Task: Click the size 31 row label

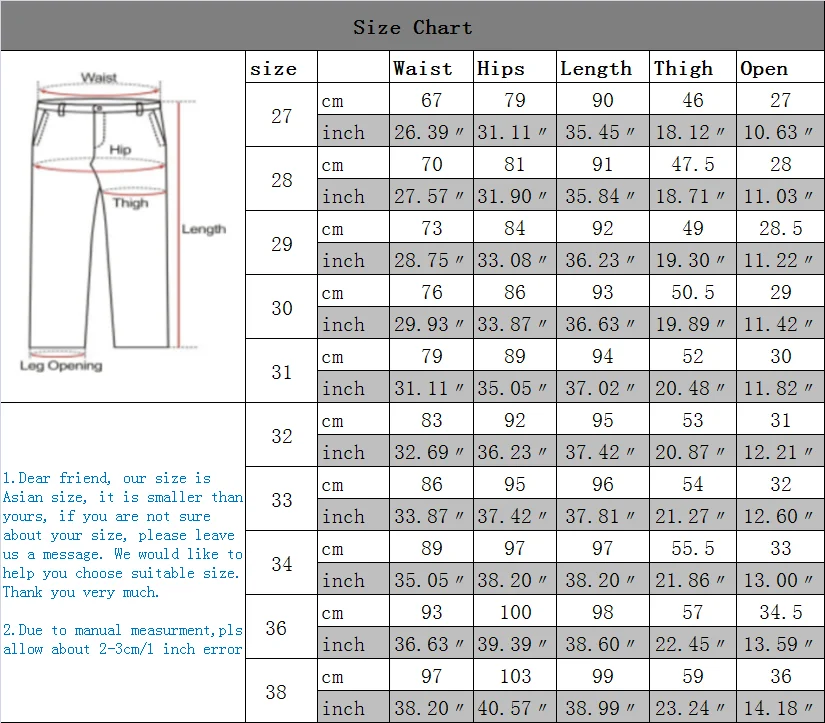Action: [x=281, y=371]
